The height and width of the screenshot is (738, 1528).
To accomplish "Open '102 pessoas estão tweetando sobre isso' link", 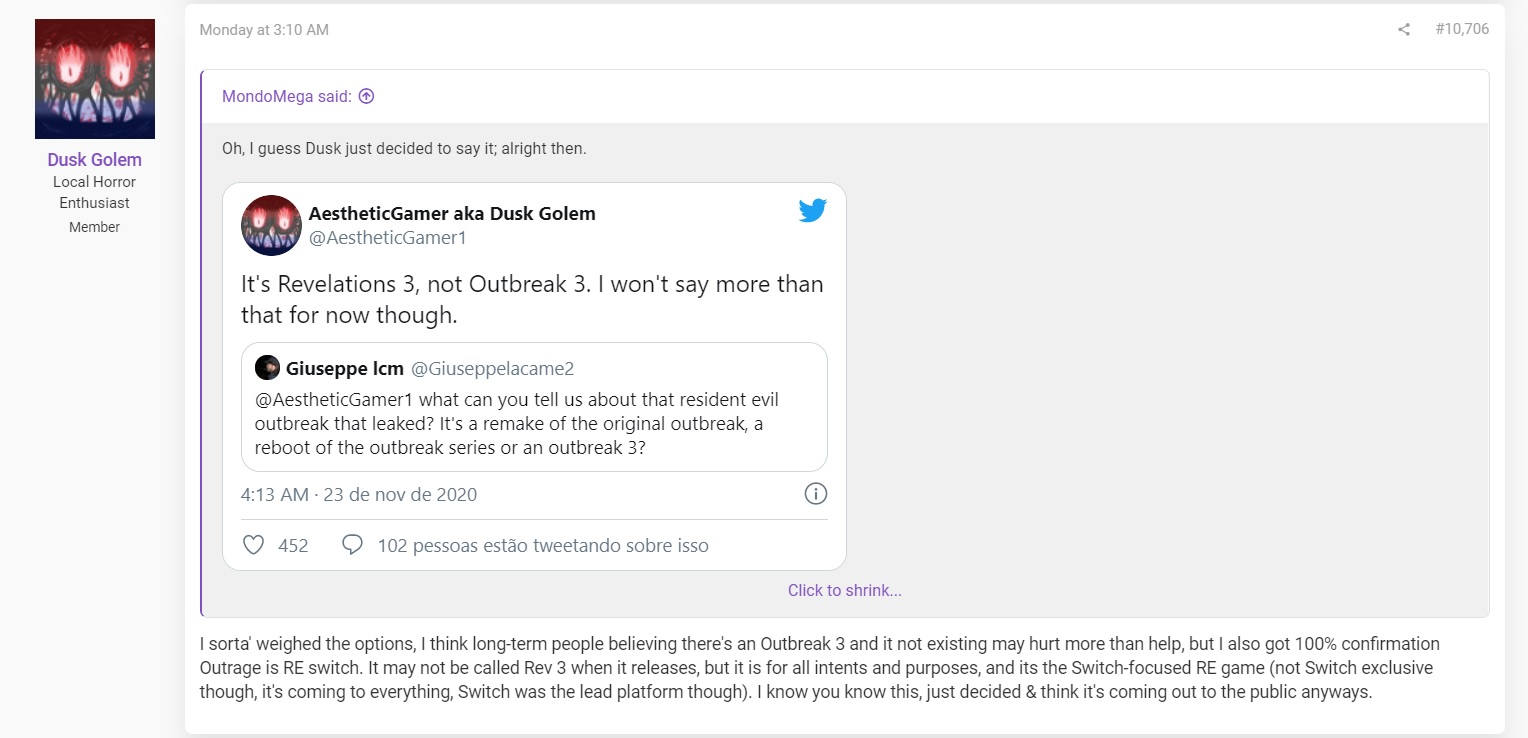I will [x=543, y=546].
